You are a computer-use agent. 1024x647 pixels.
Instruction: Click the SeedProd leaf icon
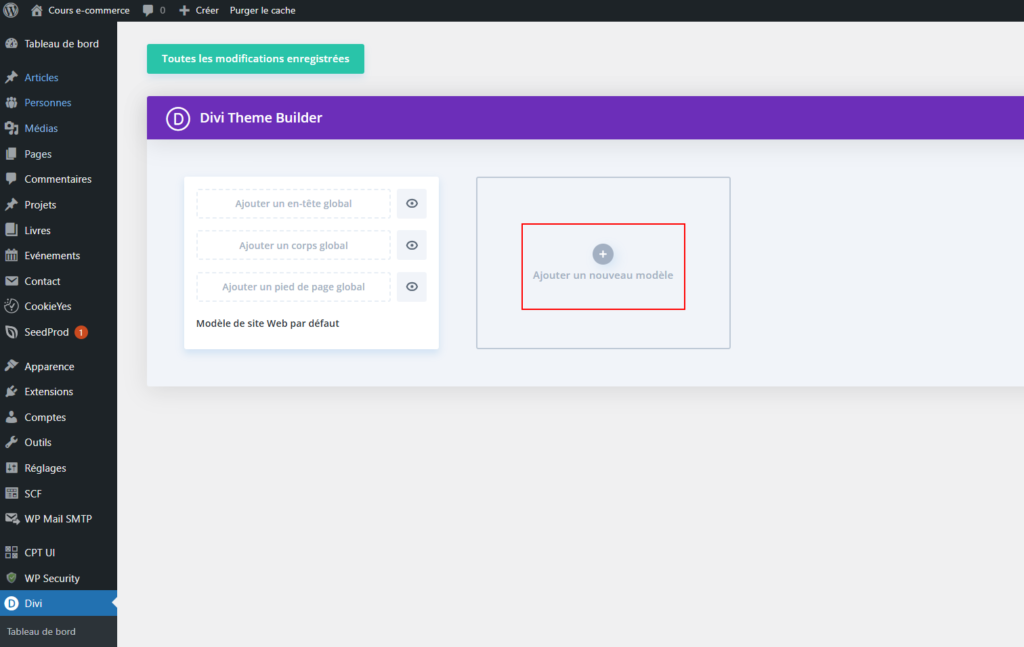click(x=11, y=332)
